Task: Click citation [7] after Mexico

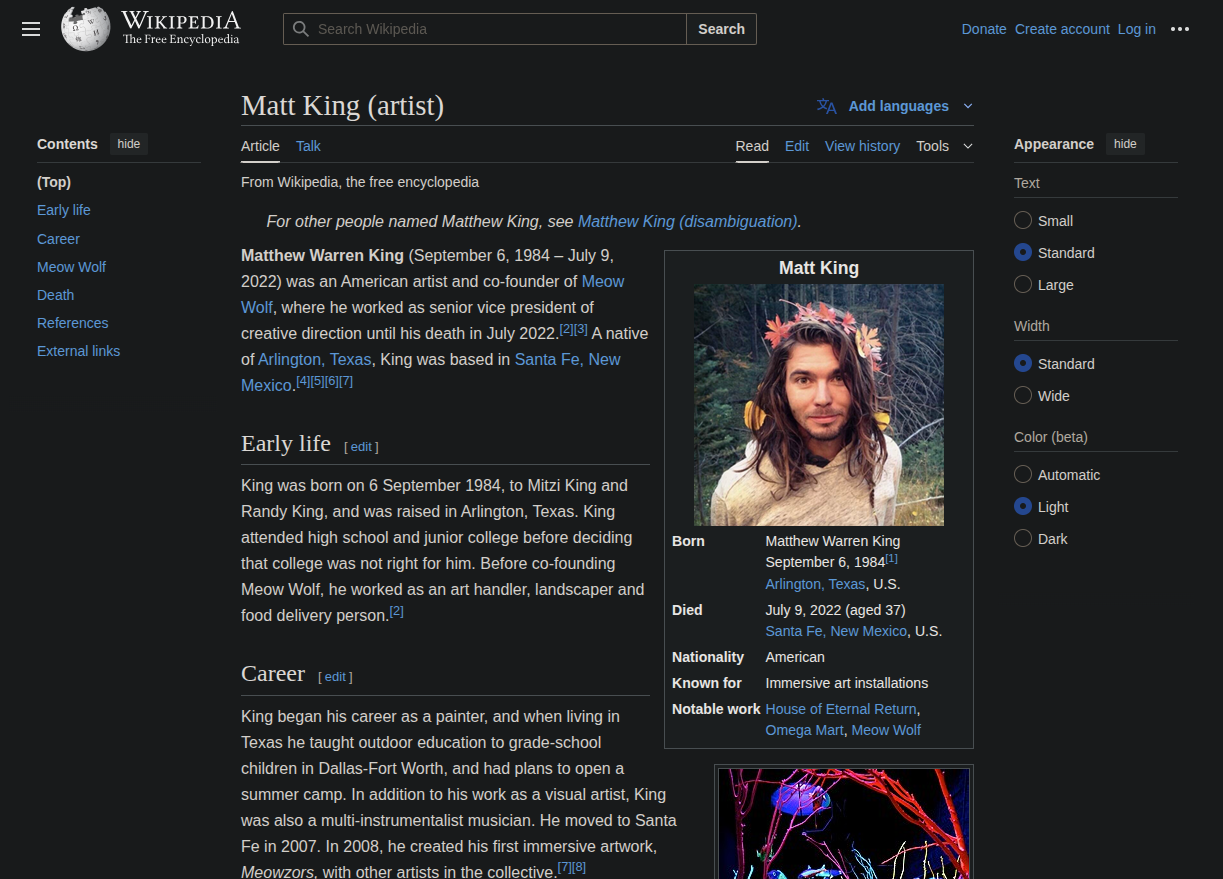Action: pos(346,381)
